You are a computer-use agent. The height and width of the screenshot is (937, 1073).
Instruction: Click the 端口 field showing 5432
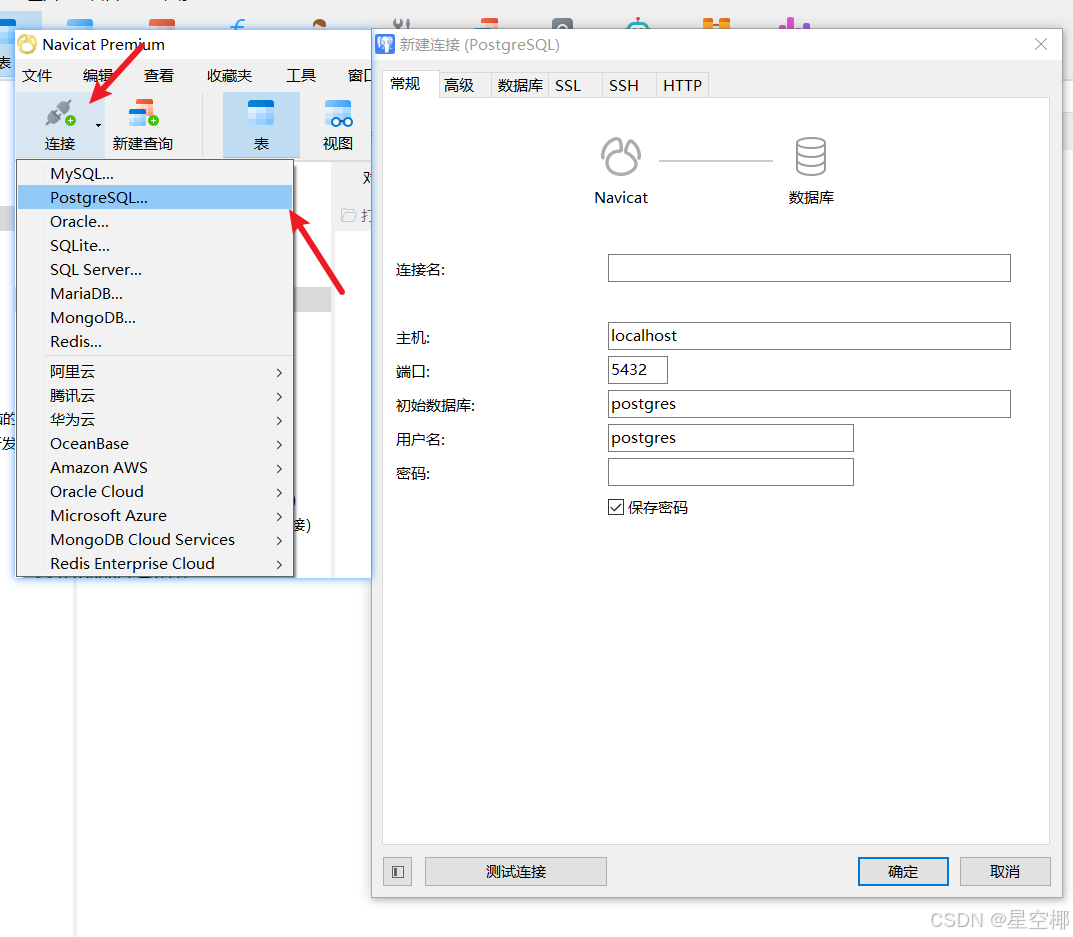pyautogui.click(x=637, y=370)
